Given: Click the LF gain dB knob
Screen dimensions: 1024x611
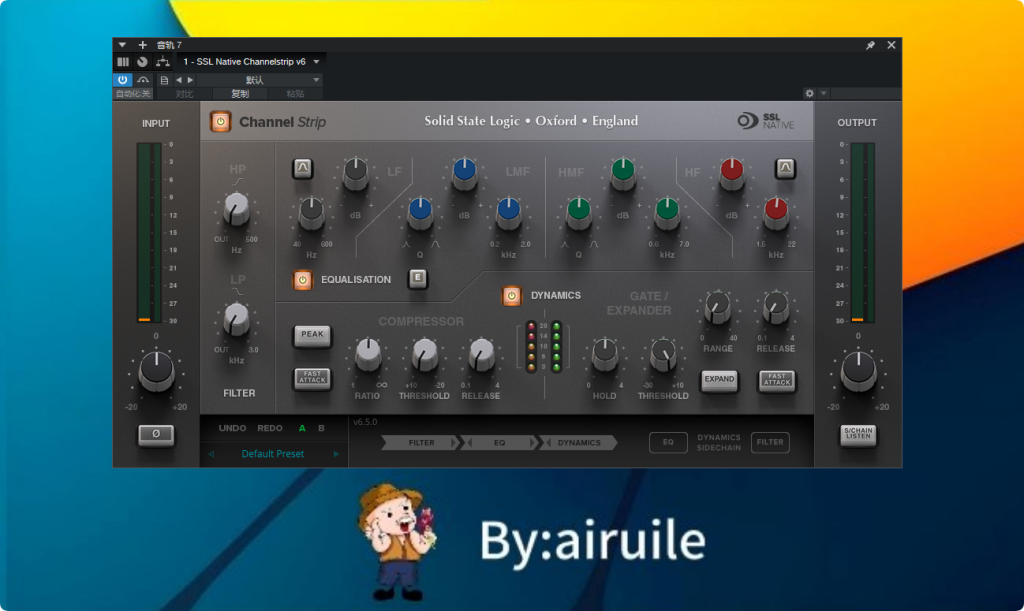Looking at the screenshot, I should point(355,173).
